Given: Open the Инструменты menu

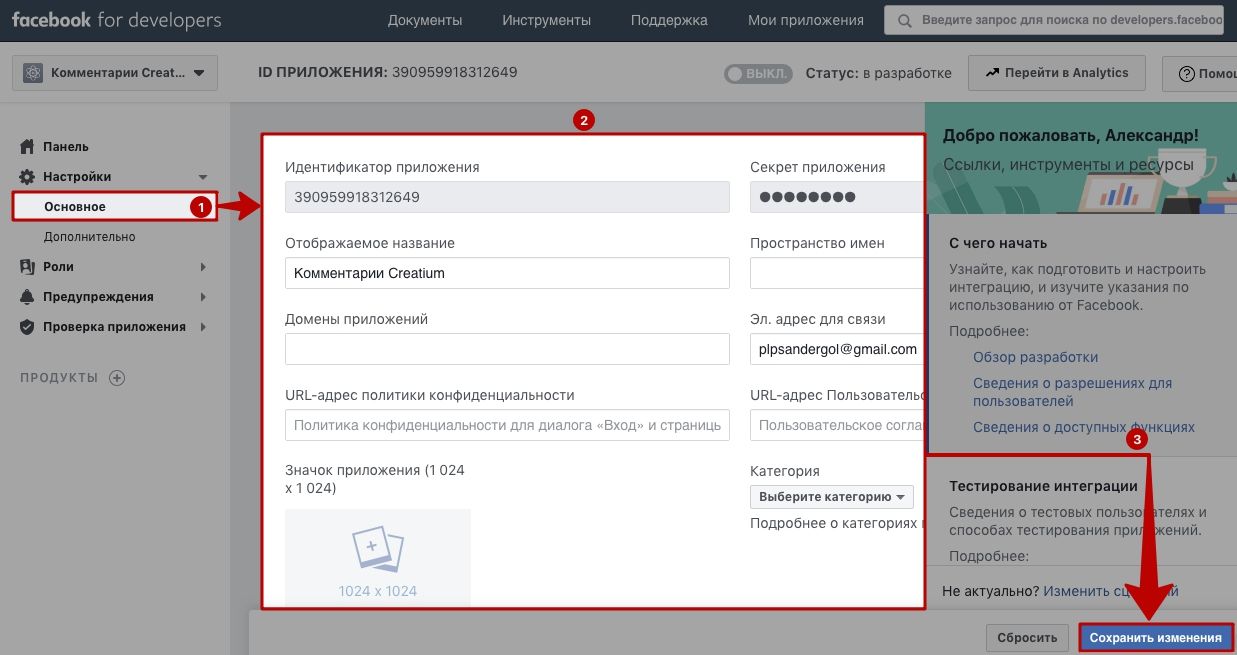Looking at the screenshot, I should (x=547, y=20).
